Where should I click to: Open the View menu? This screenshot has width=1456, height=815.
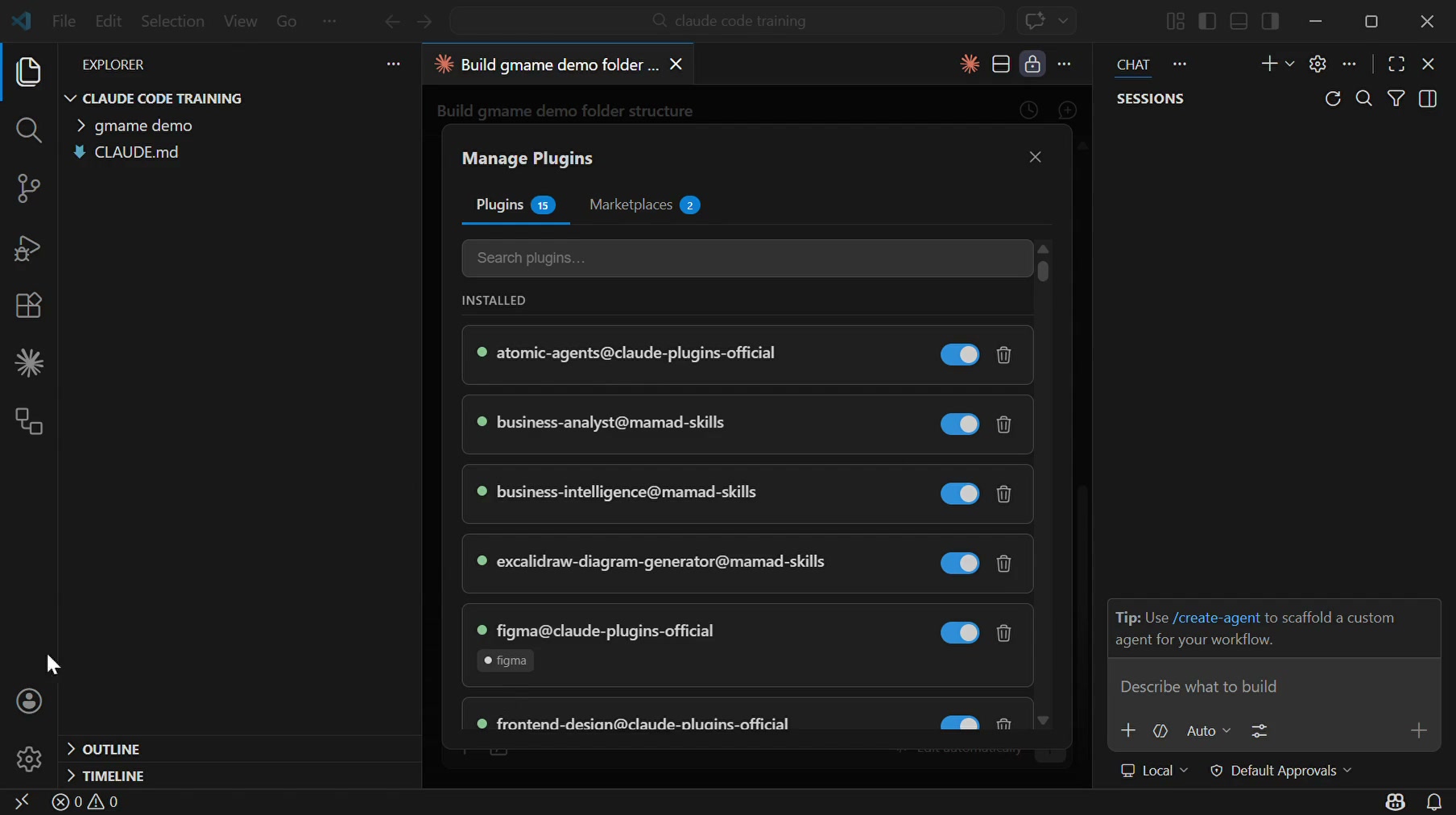pos(240,21)
